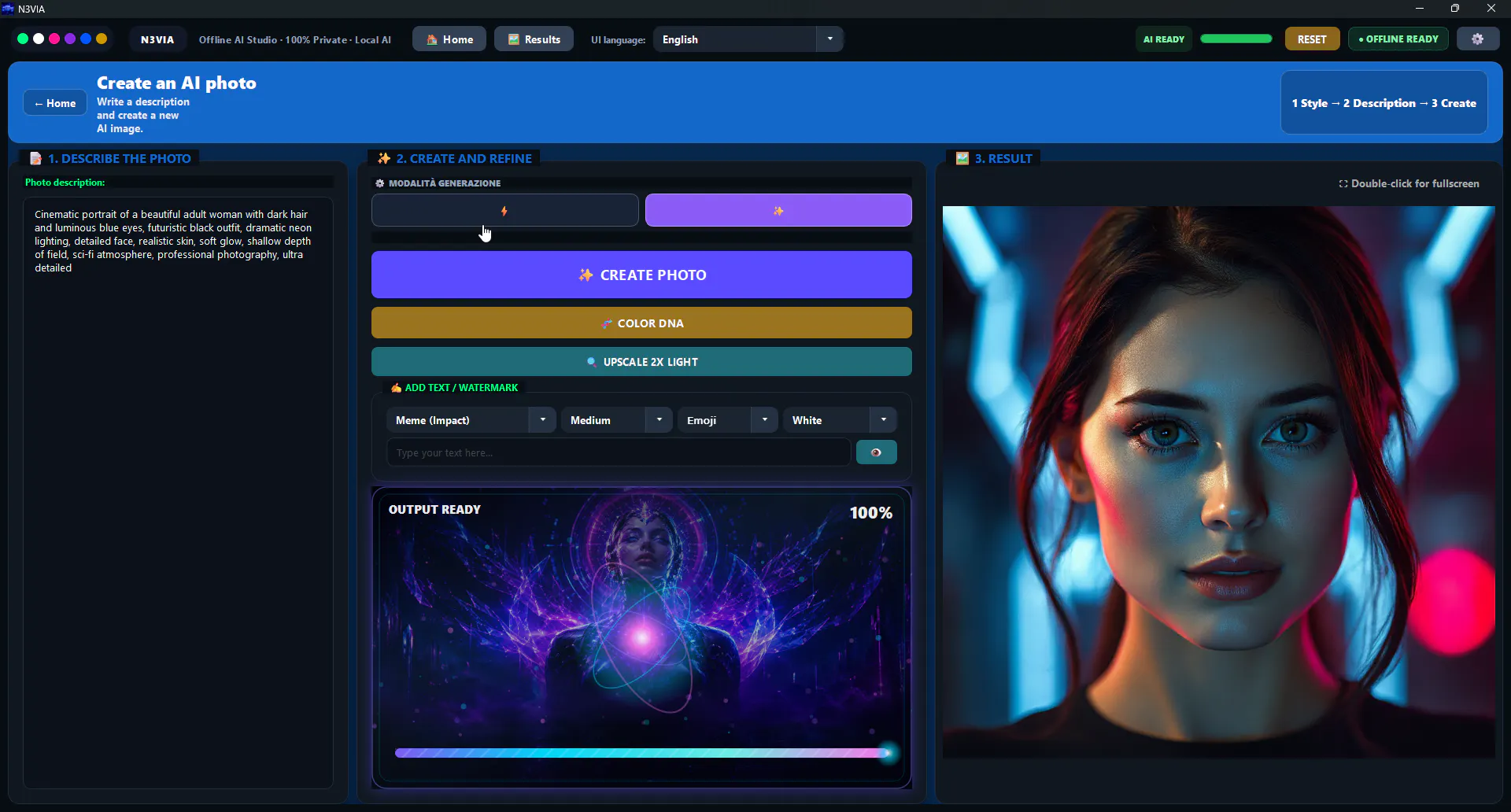Click the document icon beside DESCRIBE THE PHOTO

[x=35, y=158]
